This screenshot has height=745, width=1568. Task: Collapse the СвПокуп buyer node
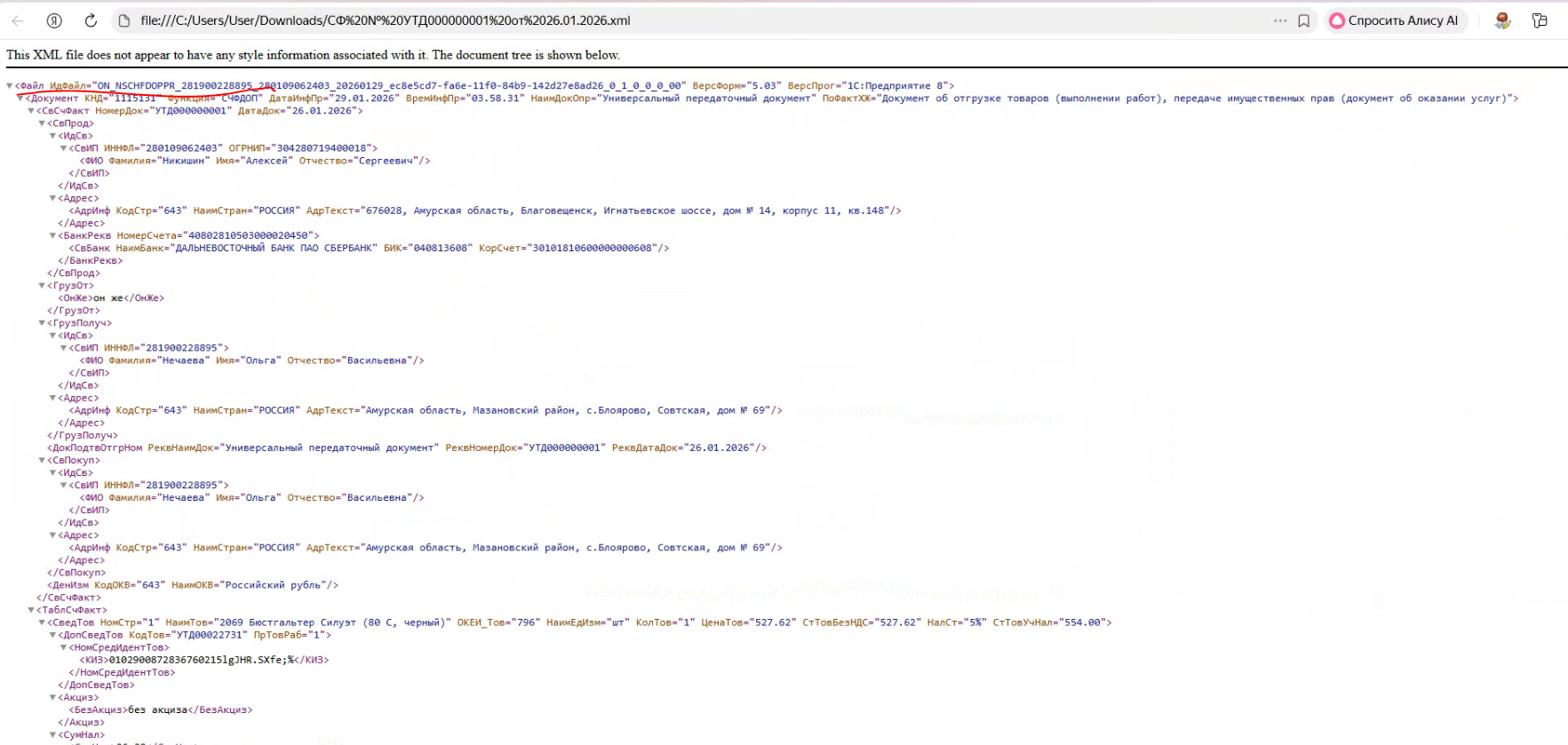click(42, 460)
